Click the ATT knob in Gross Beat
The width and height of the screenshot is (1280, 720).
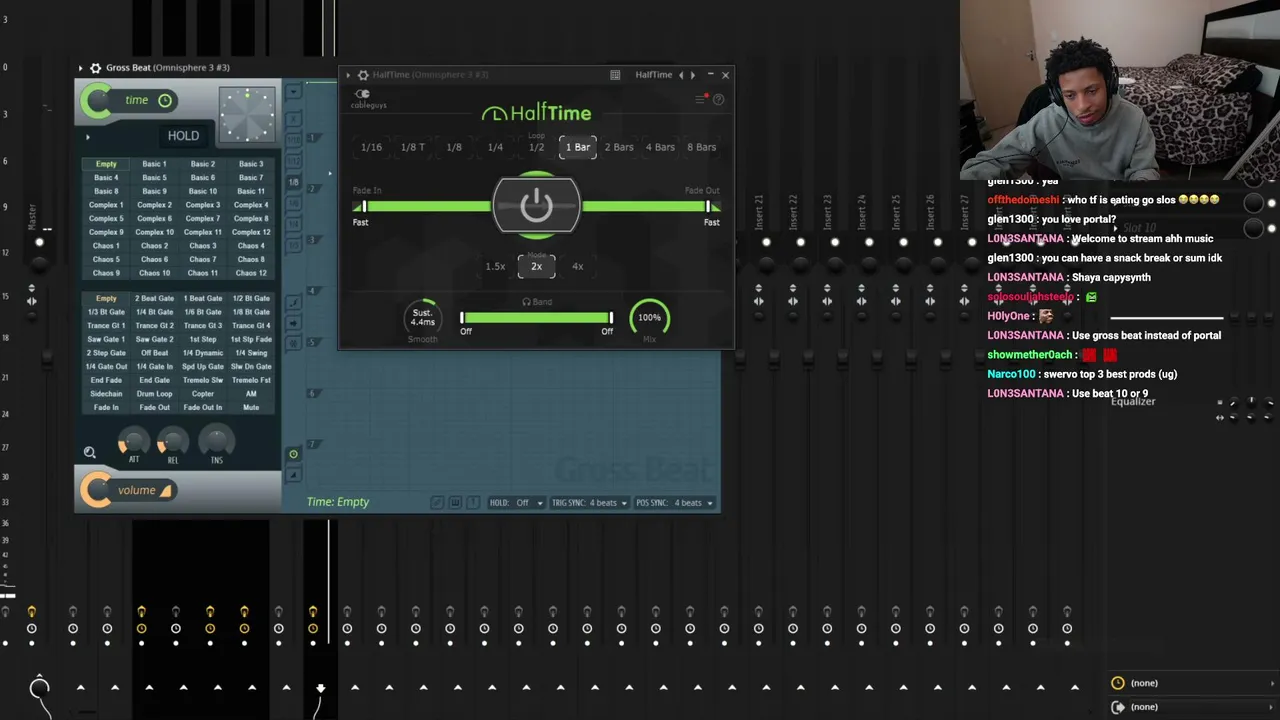[x=133, y=441]
